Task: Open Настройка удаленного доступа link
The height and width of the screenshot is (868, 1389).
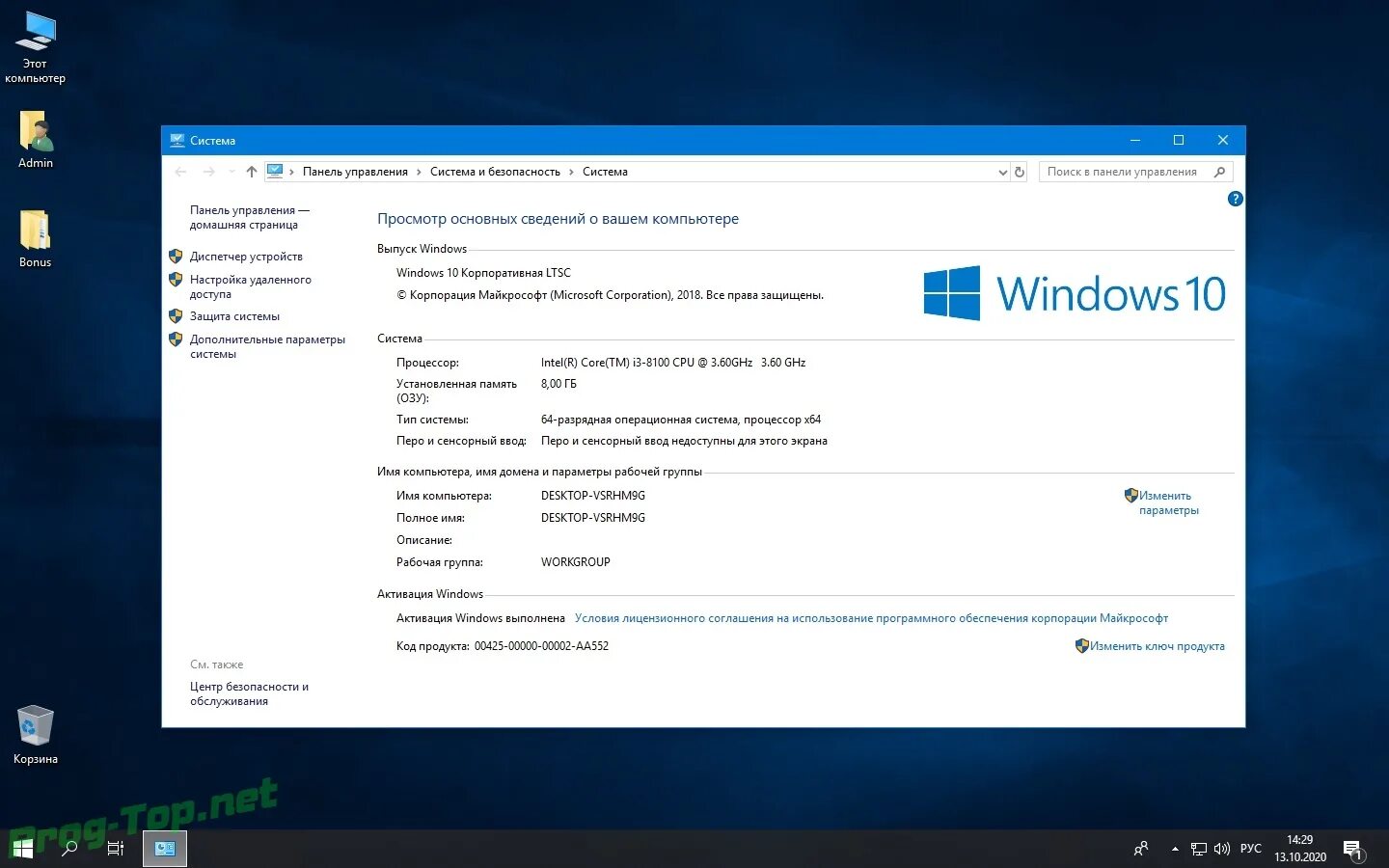Action: pyautogui.click(x=250, y=286)
